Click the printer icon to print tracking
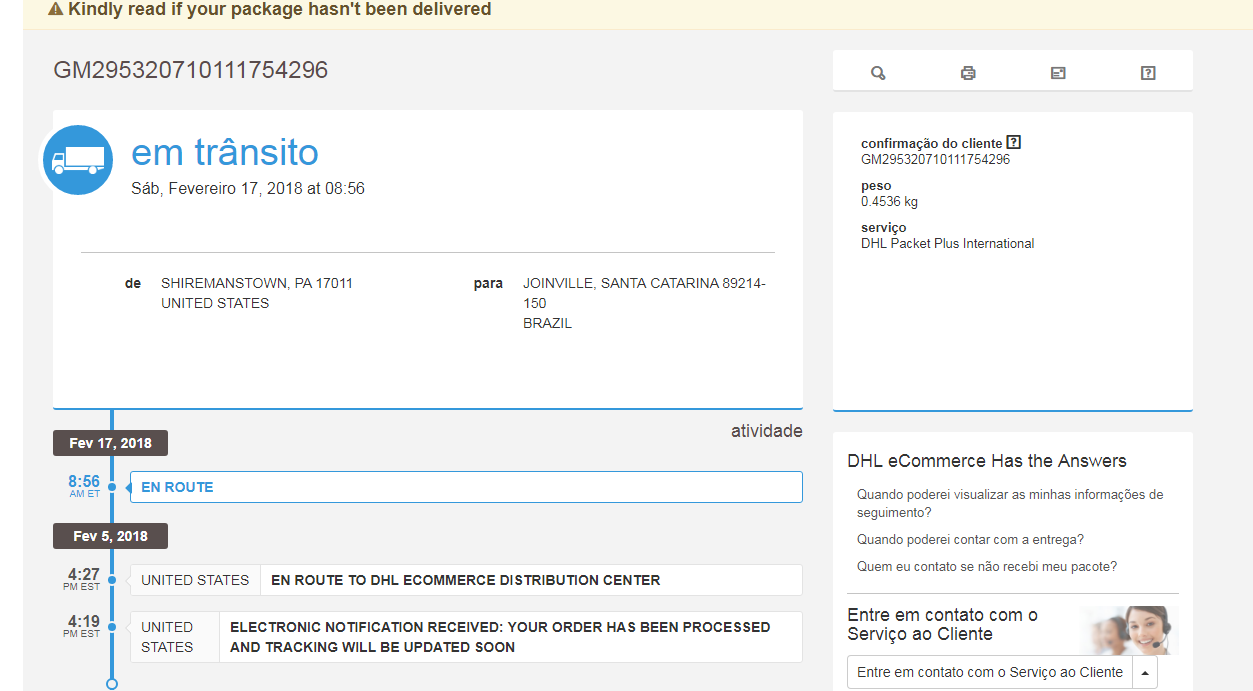This screenshot has height=691, width=1253. 968,73
